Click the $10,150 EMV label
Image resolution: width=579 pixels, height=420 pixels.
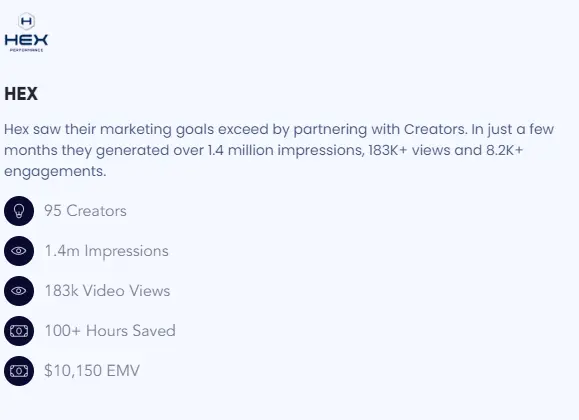coord(92,371)
